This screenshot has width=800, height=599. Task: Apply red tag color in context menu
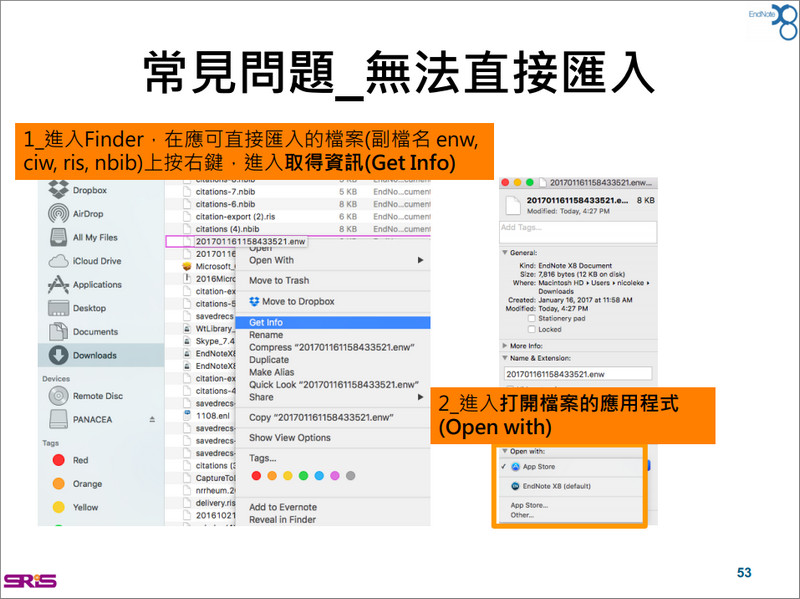(256, 476)
